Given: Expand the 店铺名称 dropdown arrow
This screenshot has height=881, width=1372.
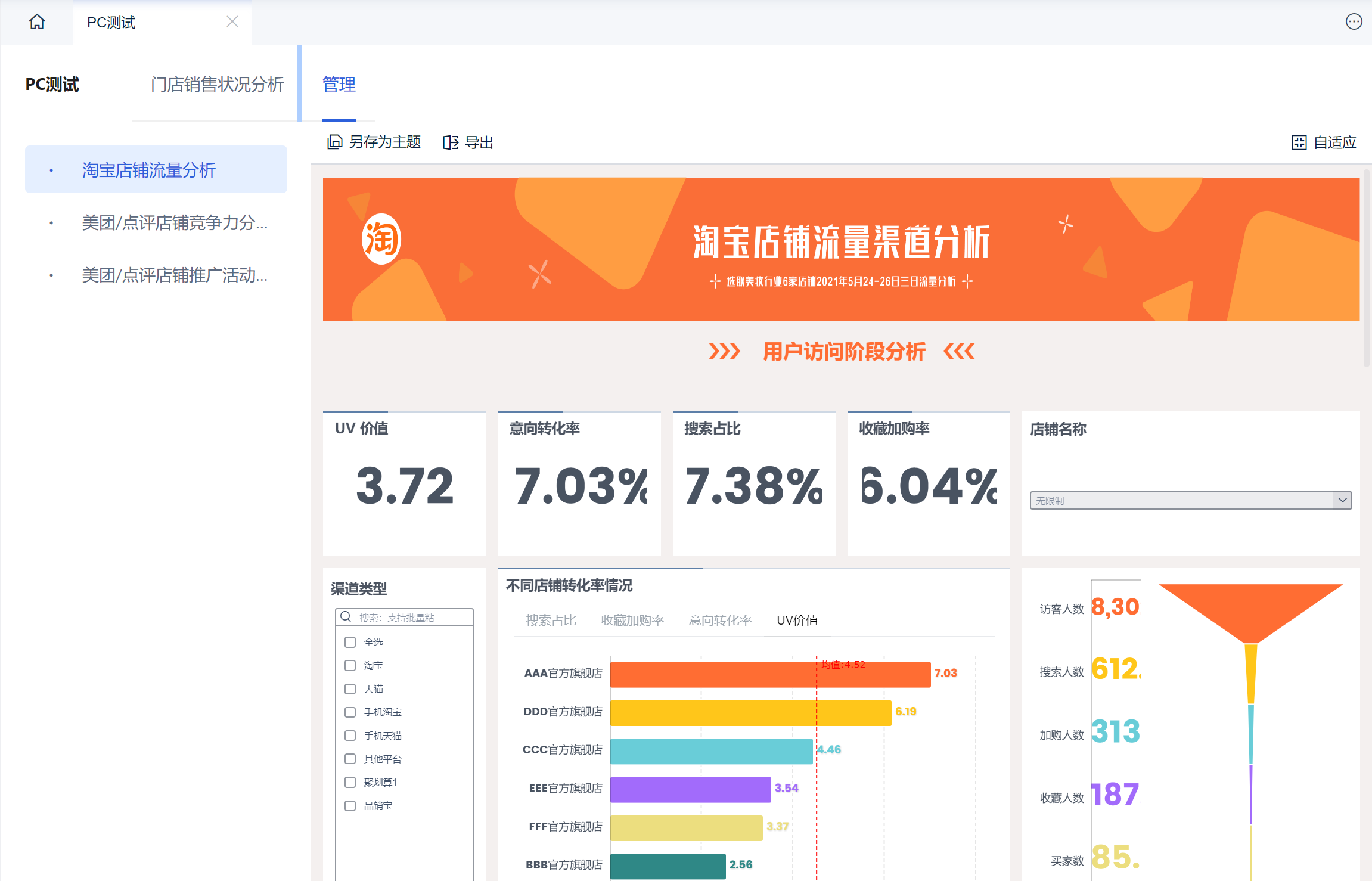Looking at the screenshot, I should [1342, 500].
